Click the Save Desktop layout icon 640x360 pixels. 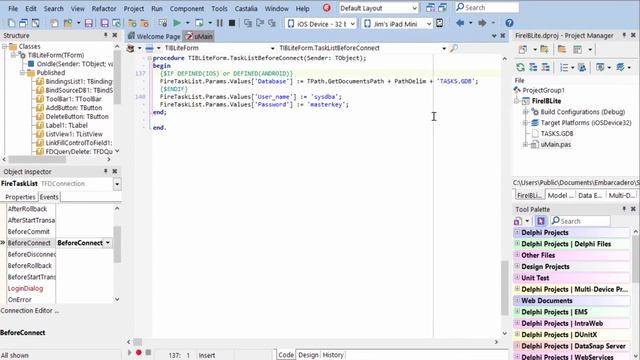(430, 8)
